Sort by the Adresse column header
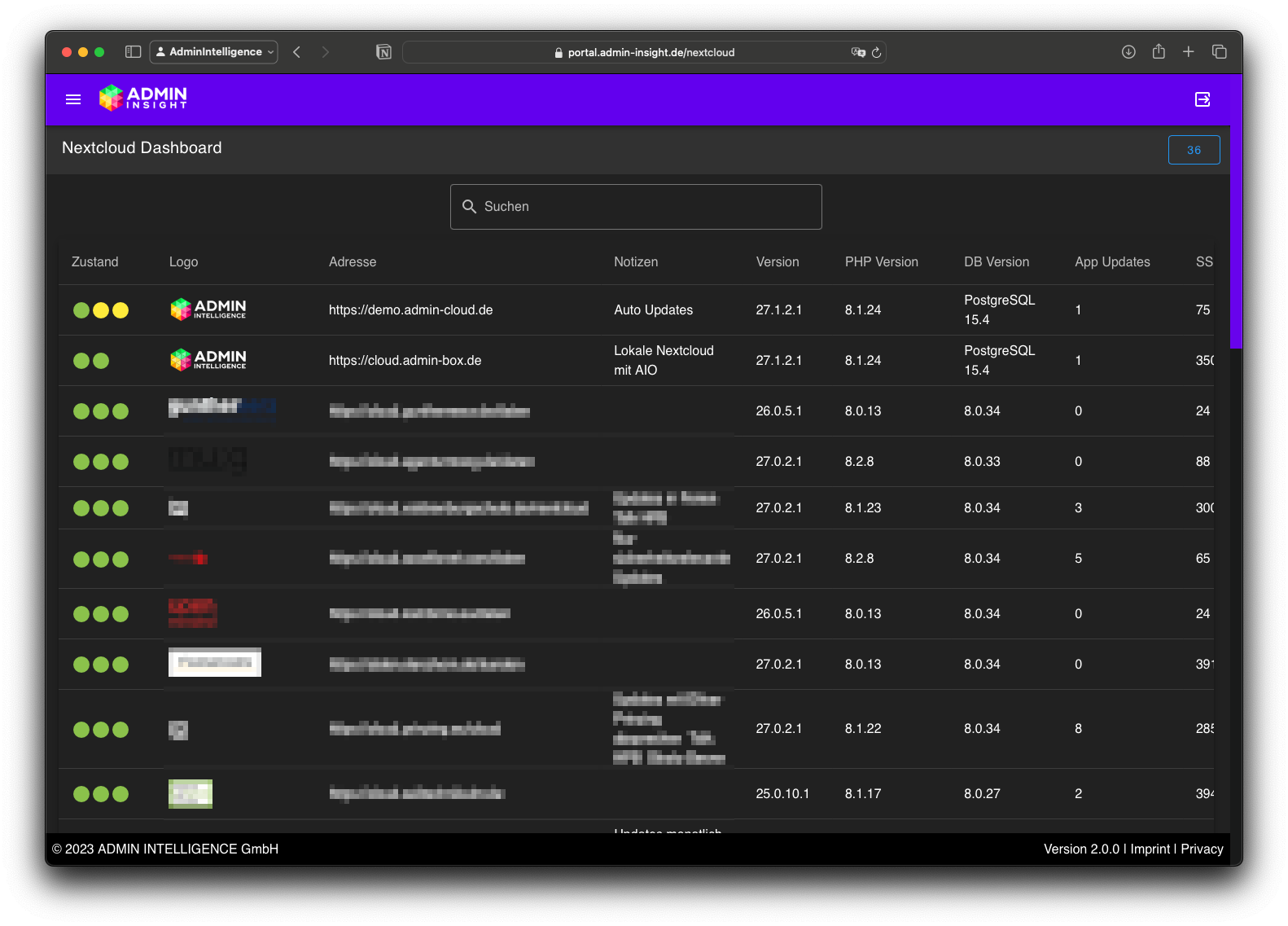1288x926 pixels. coord(353,262)
